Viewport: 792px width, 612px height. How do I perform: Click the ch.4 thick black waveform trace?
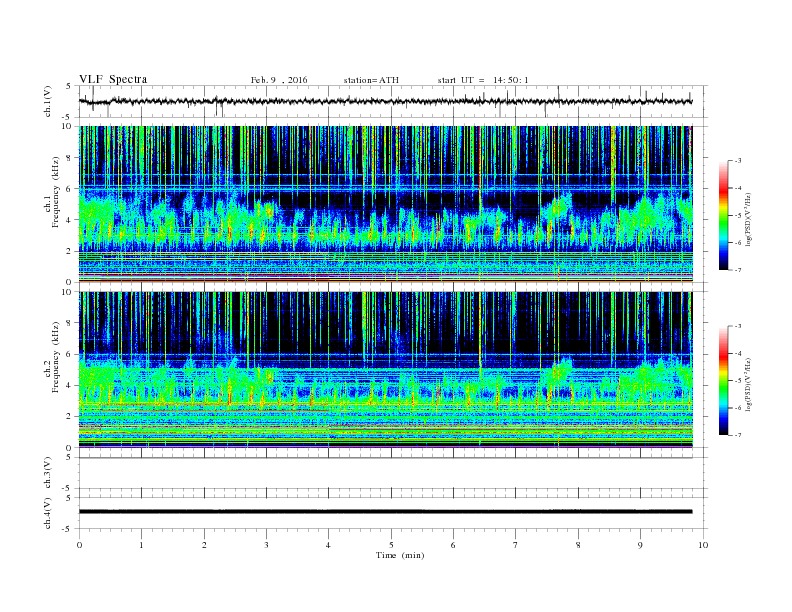tap(385, 512)
